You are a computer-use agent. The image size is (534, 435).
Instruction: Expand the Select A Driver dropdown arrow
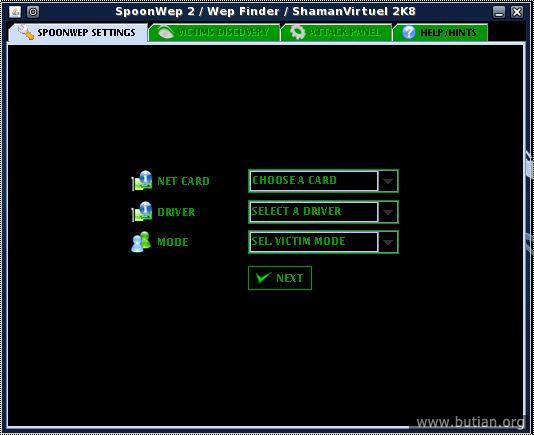[388, 212]
